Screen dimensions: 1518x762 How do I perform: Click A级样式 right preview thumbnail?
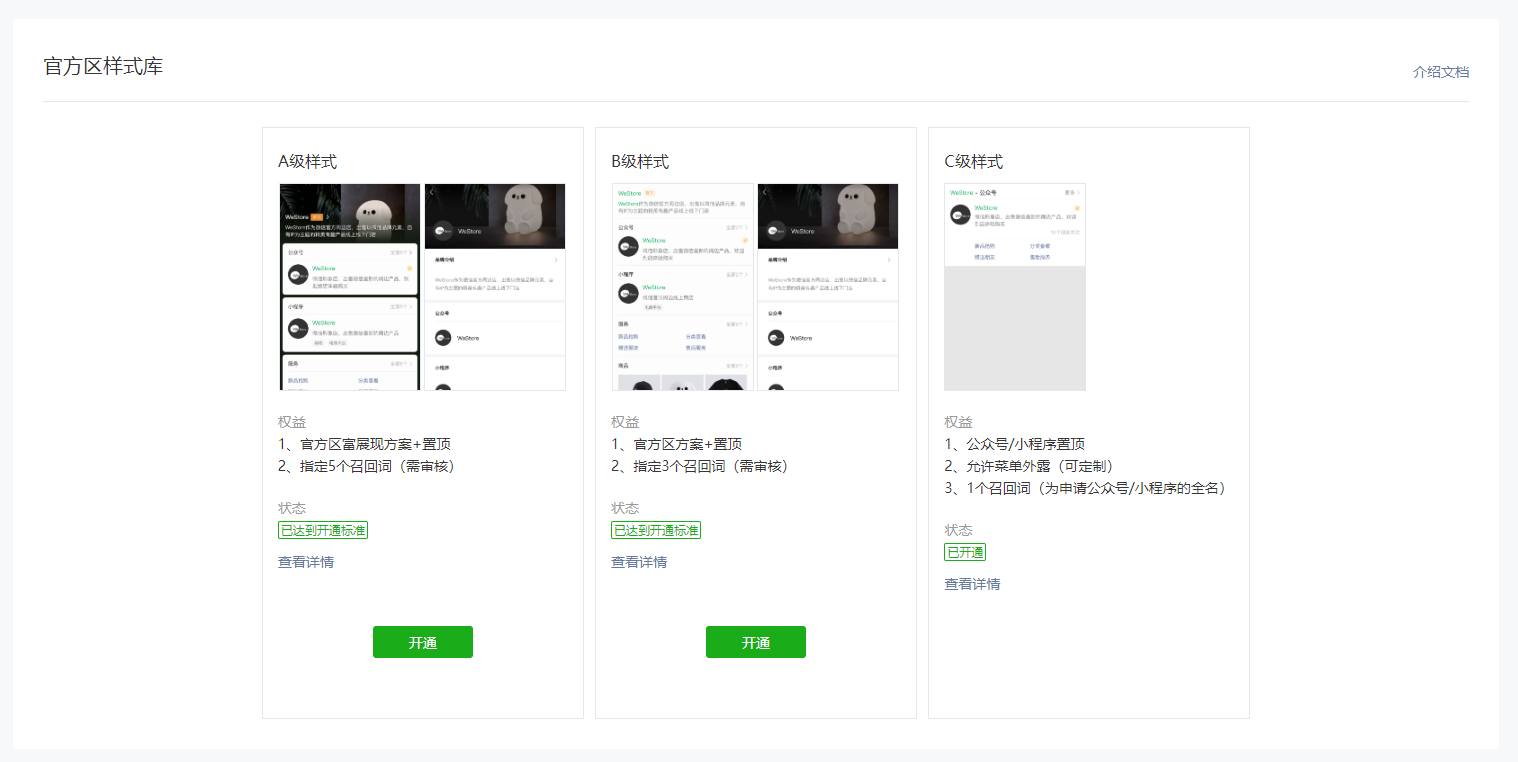495,287
